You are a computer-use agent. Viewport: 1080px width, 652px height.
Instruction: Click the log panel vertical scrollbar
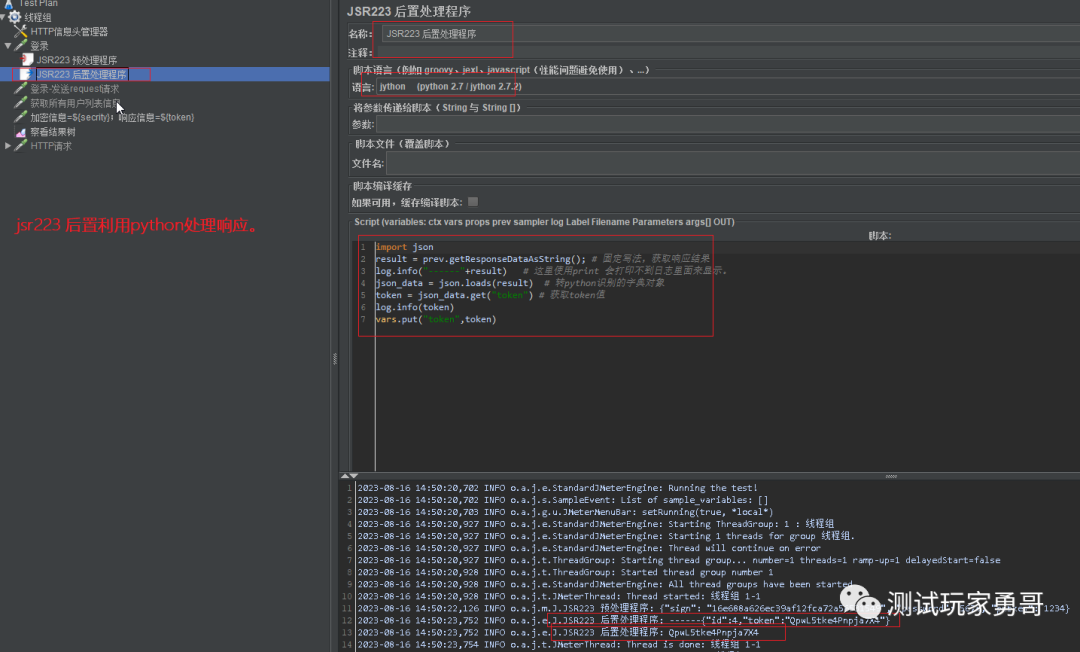(x=1075, y=560)
